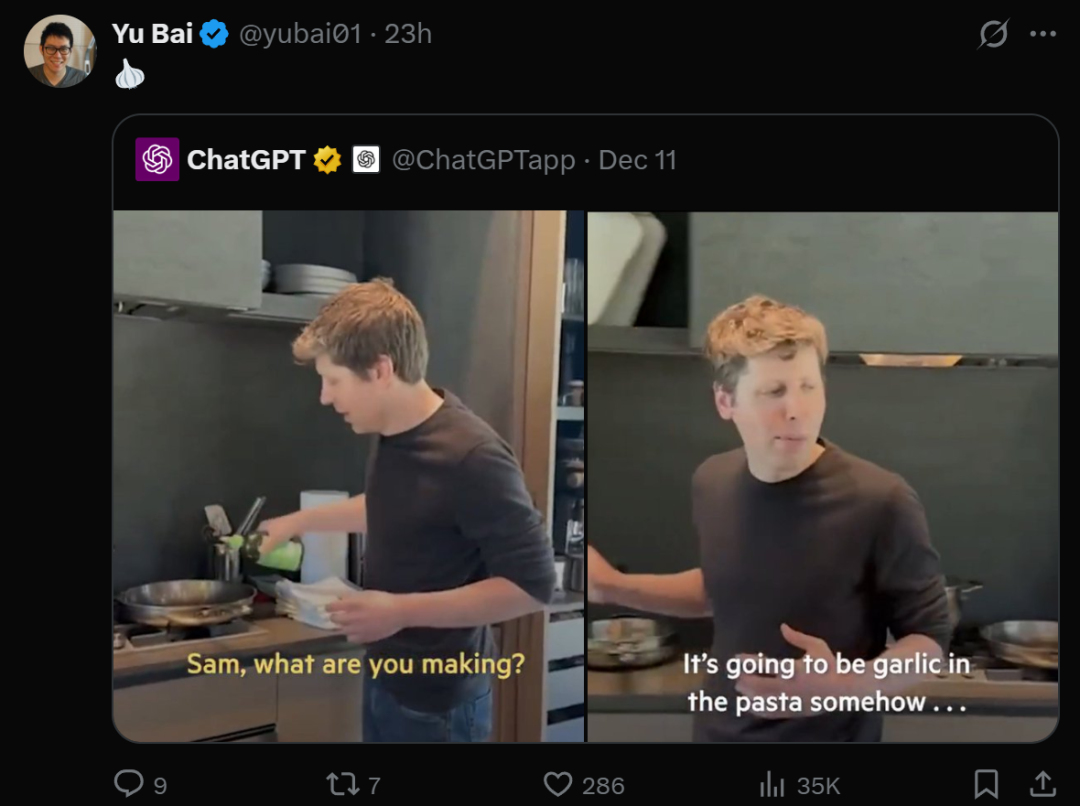Click the Grok slashed-circle icon
1080x806 pixels.
pos(993,34)
